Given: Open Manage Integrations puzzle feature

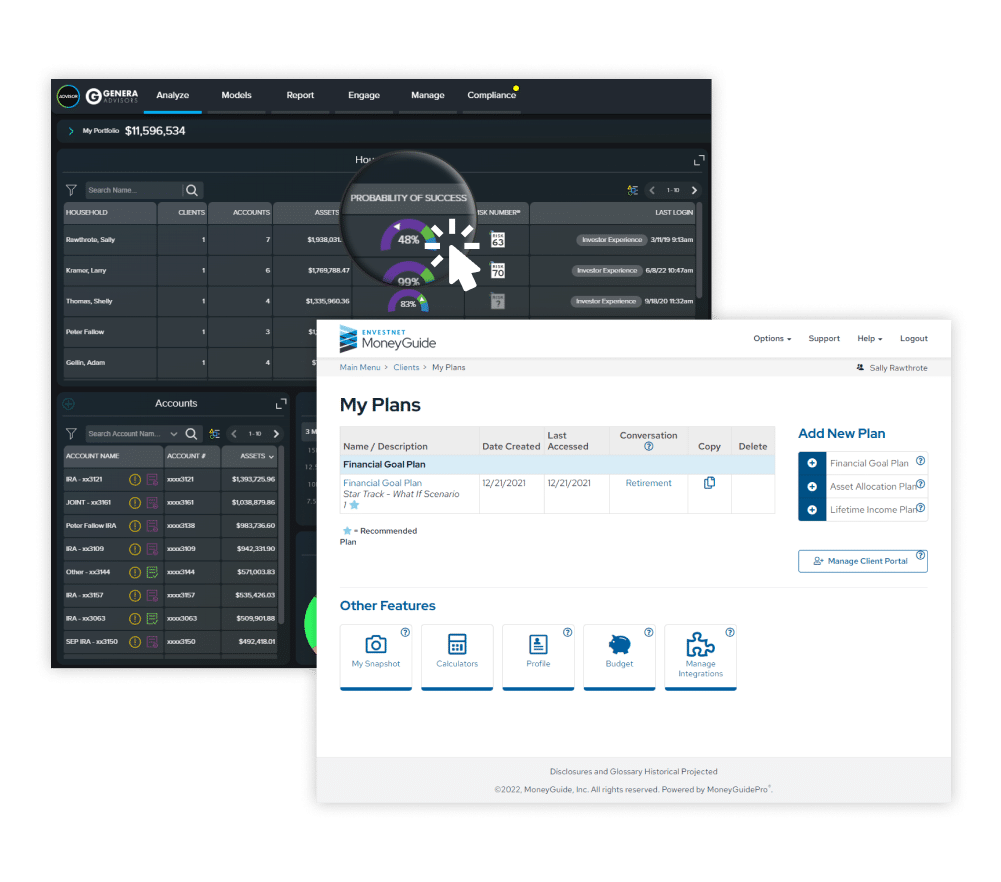Looking at the screenshot, I should pyautogui.click(x=700, y=656).
